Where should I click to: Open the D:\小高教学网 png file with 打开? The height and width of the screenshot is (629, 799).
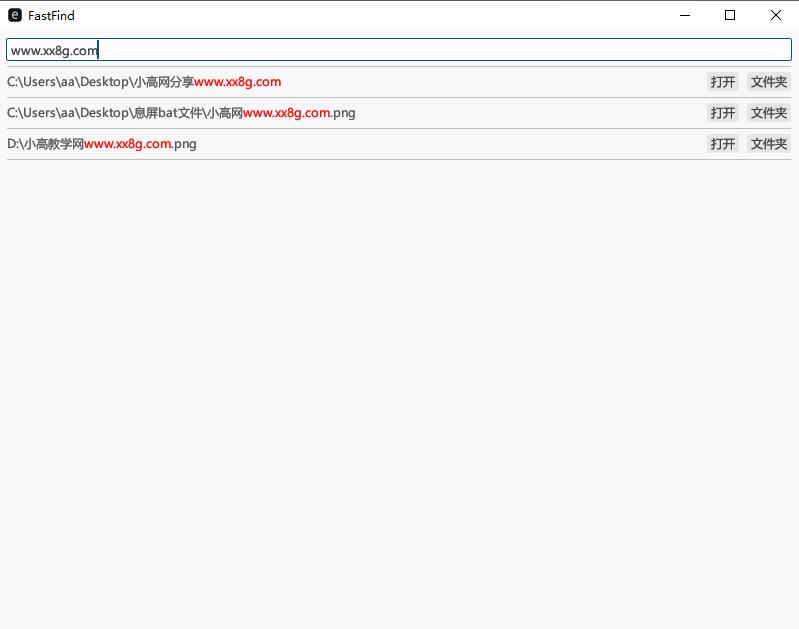[x=723, y=144]
